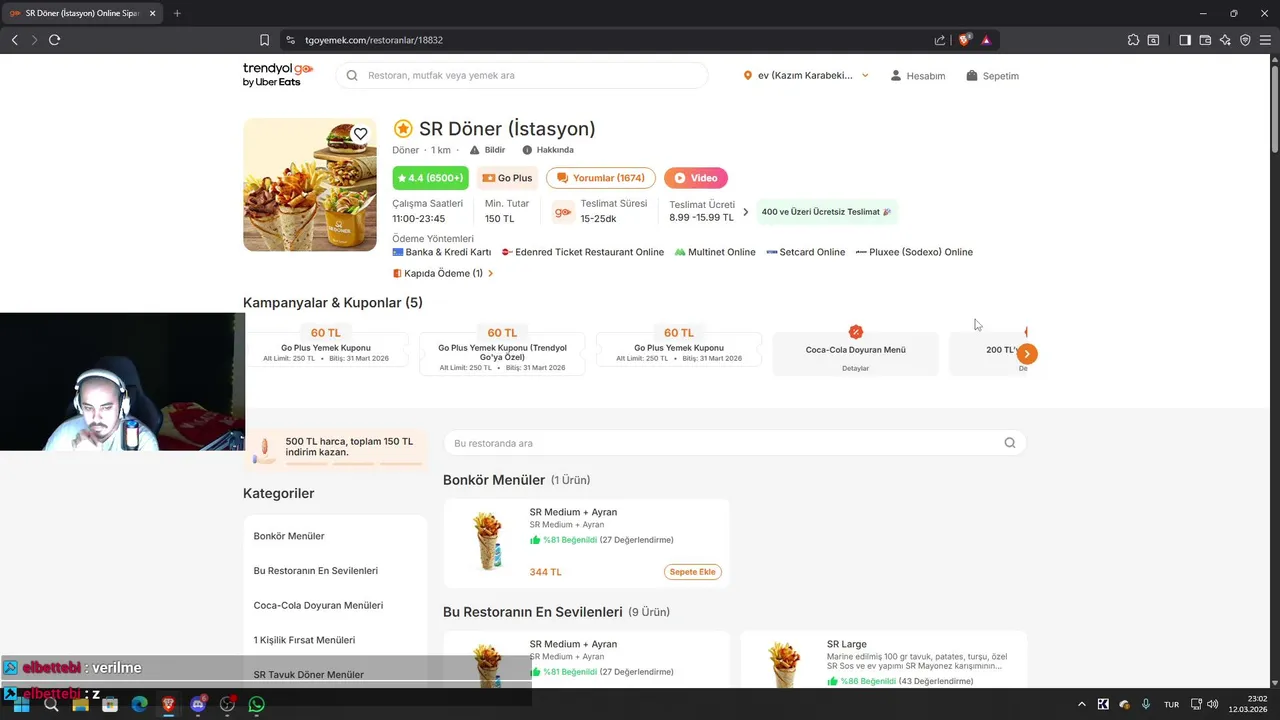
Task: Toggle the browser sidebar panel icon
Action: point(1185,40)
